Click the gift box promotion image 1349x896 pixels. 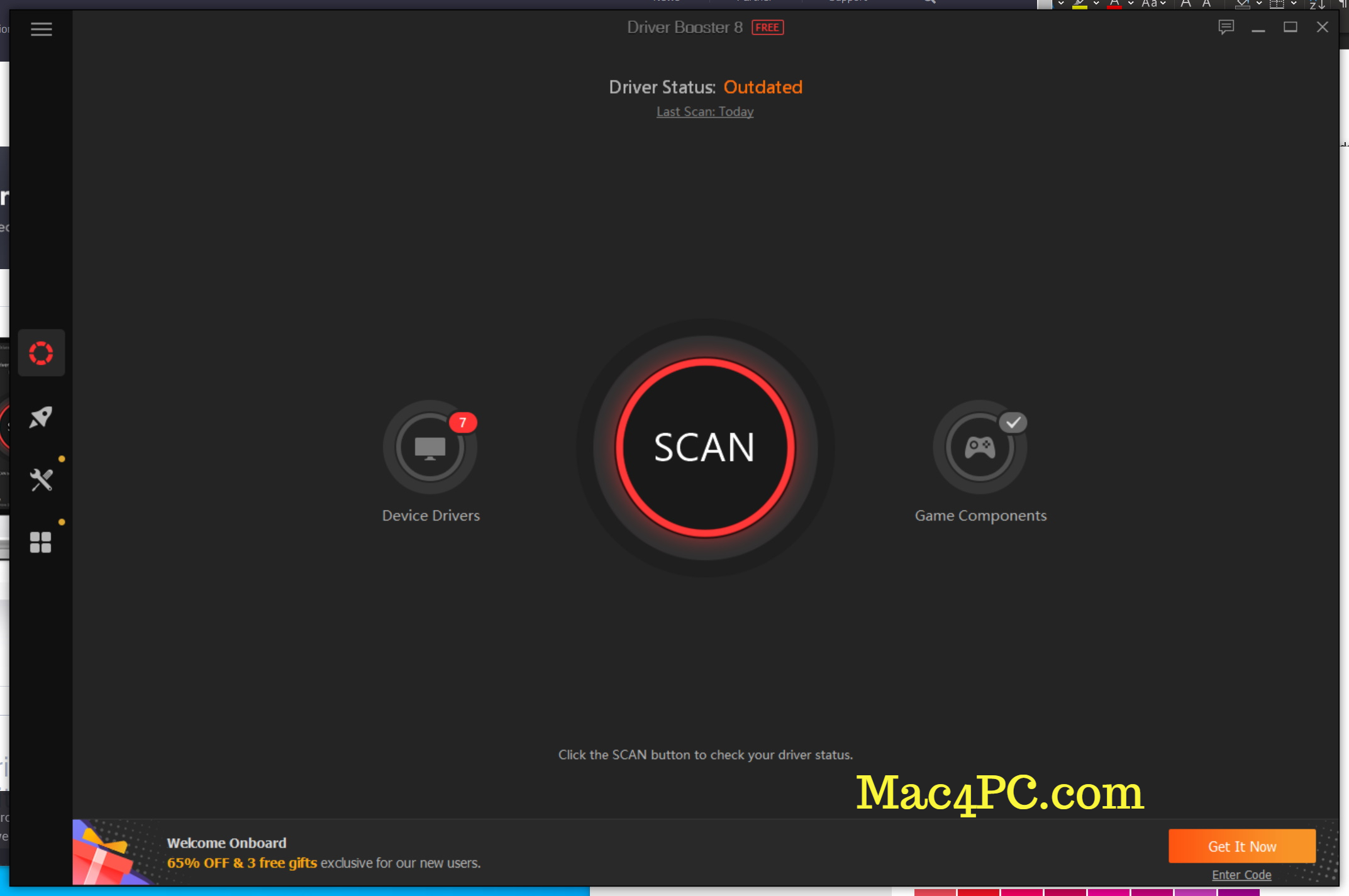coord(112,853)
